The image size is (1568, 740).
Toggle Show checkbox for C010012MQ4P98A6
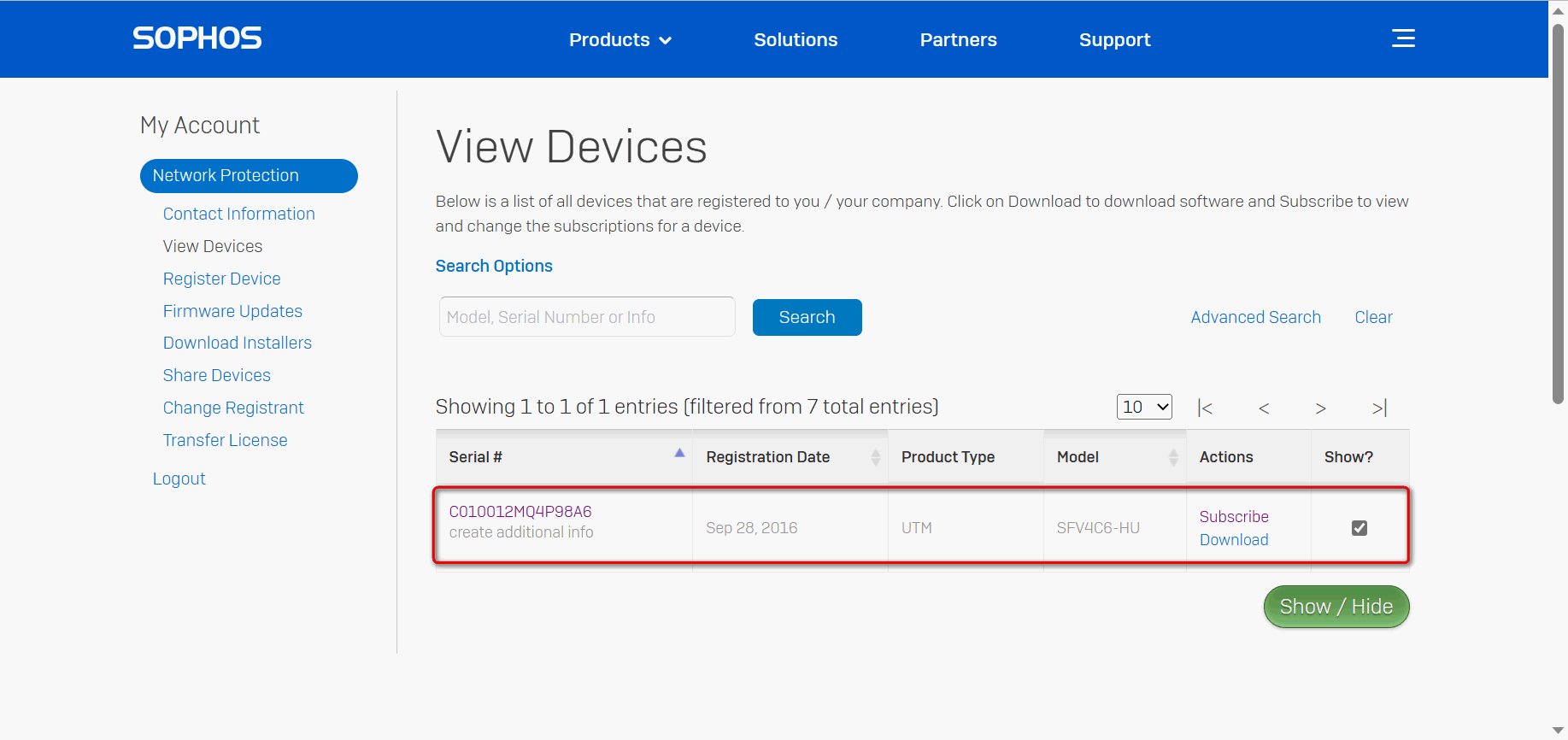(x=1360, y=528)
